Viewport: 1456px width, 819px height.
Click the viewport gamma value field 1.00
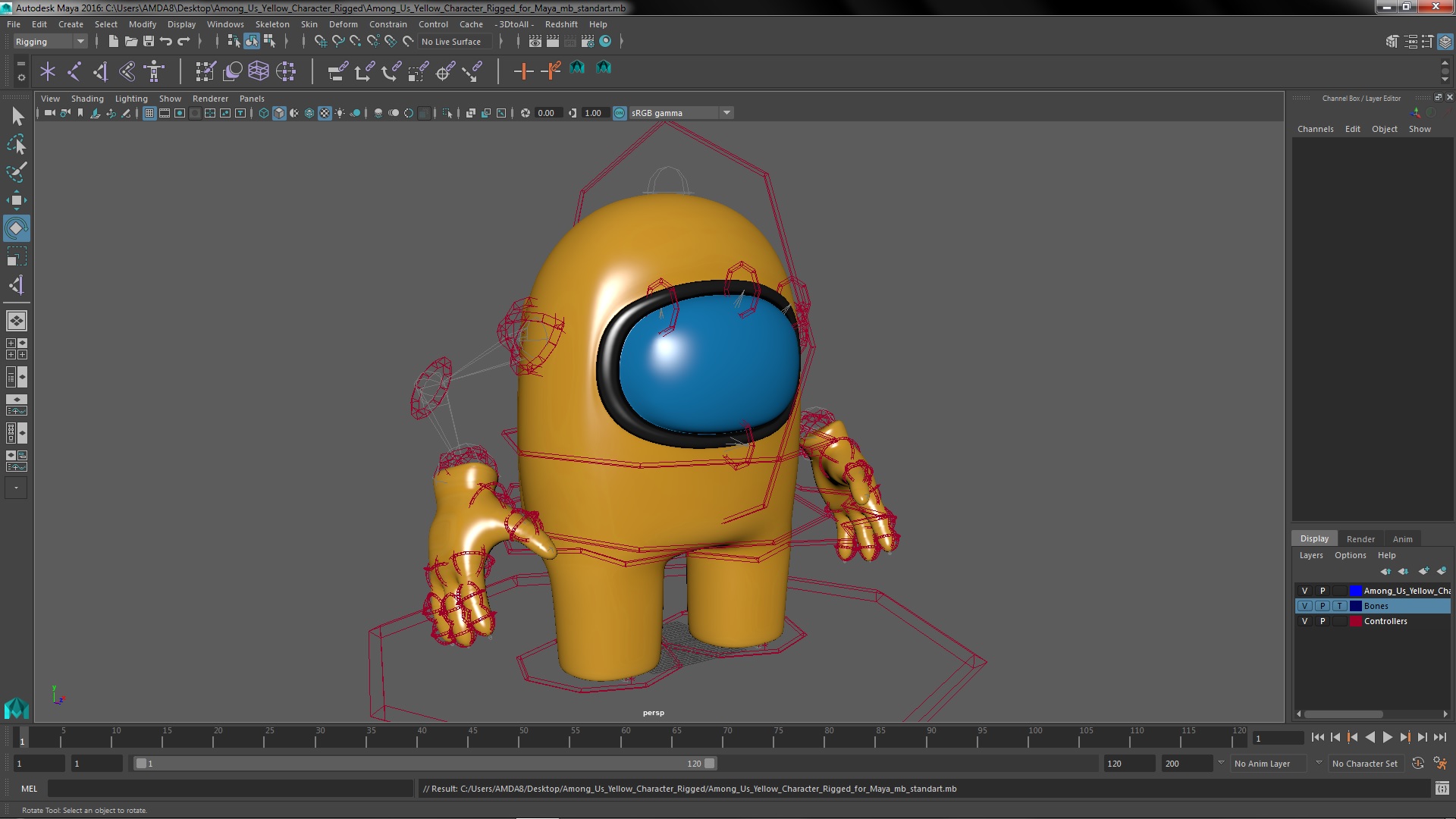point(595,113)
